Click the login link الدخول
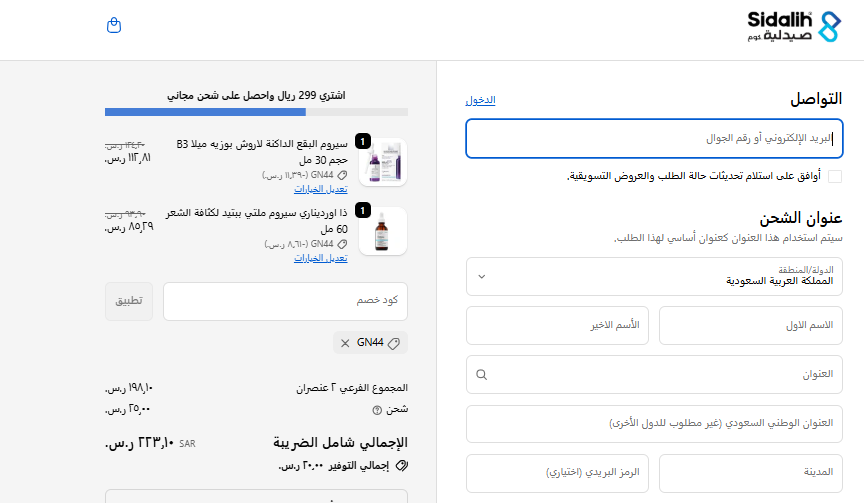Image resolution: width=864 pixels, height=503 pixels. tap(480, 100)
